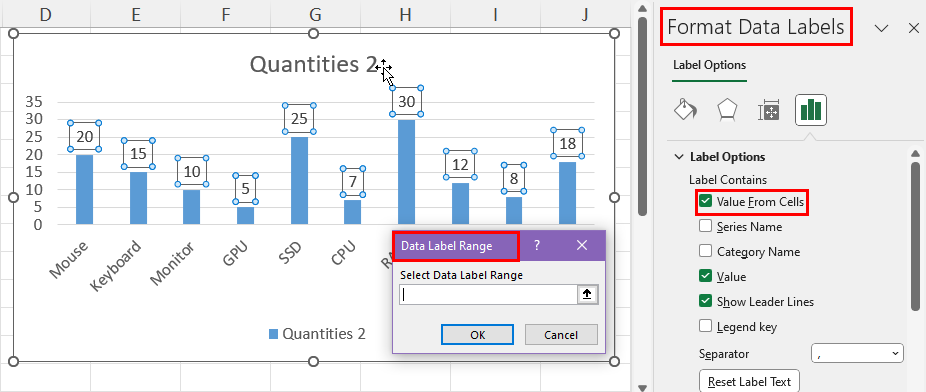Image resolution: width=926 pixels, height=392 pixels.
Task: Select data label 20 above Mouse
Action: click(x=85, y=136)
